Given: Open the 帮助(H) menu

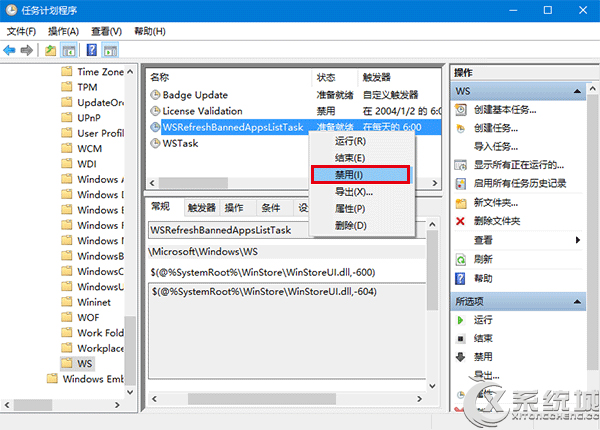Looking at the screenshot, I should point(150,31).
